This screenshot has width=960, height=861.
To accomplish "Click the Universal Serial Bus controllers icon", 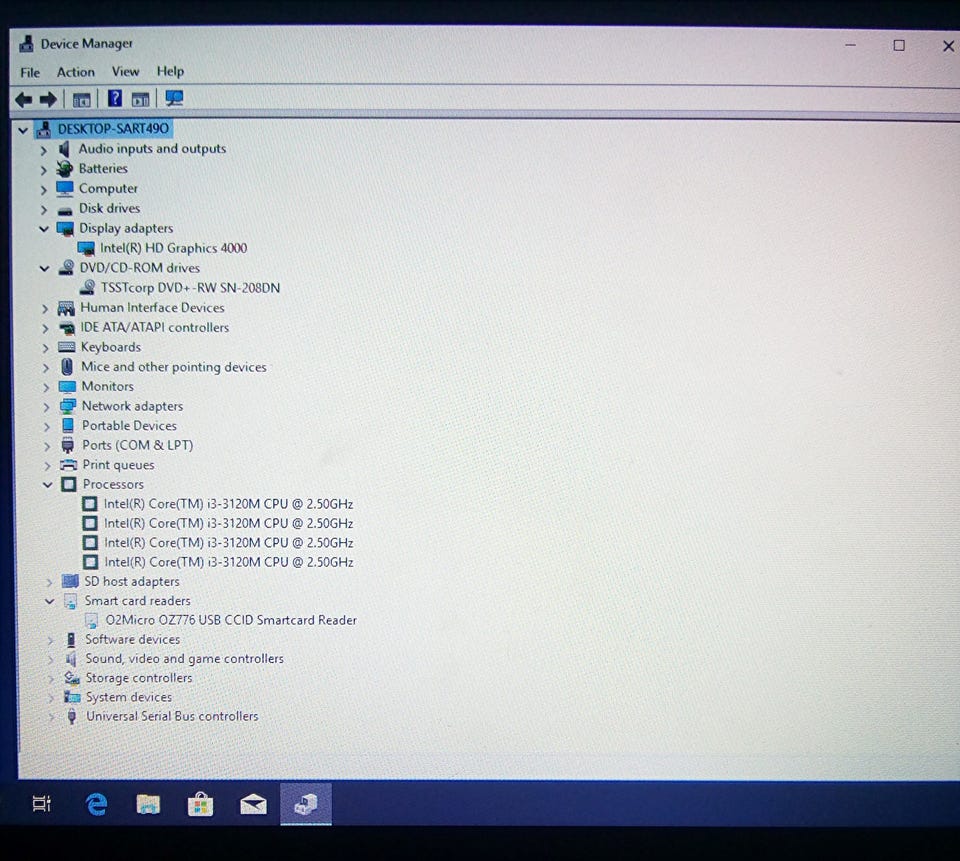I will tap(72, 716).
